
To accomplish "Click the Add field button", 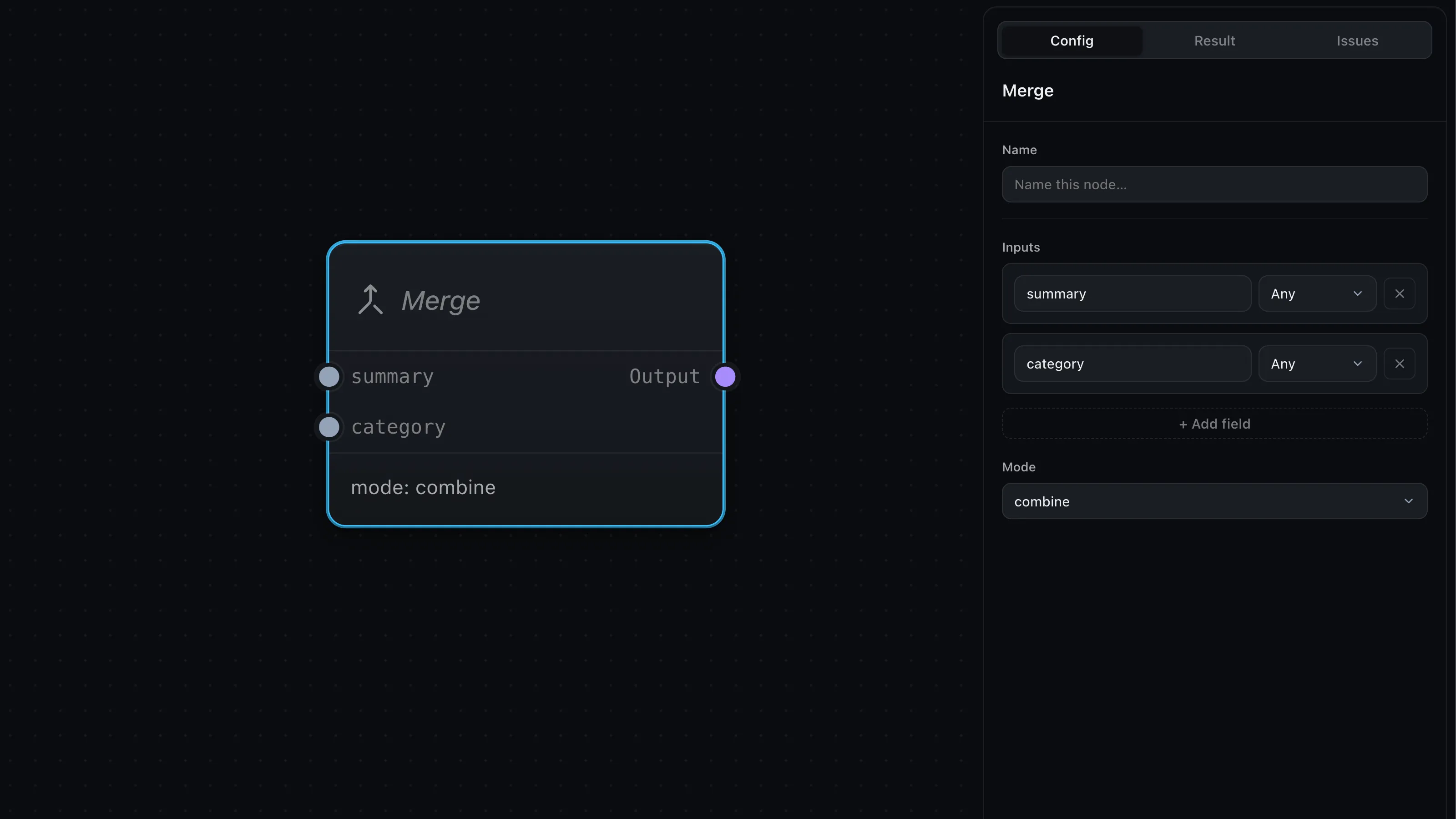I will 1215,423.
